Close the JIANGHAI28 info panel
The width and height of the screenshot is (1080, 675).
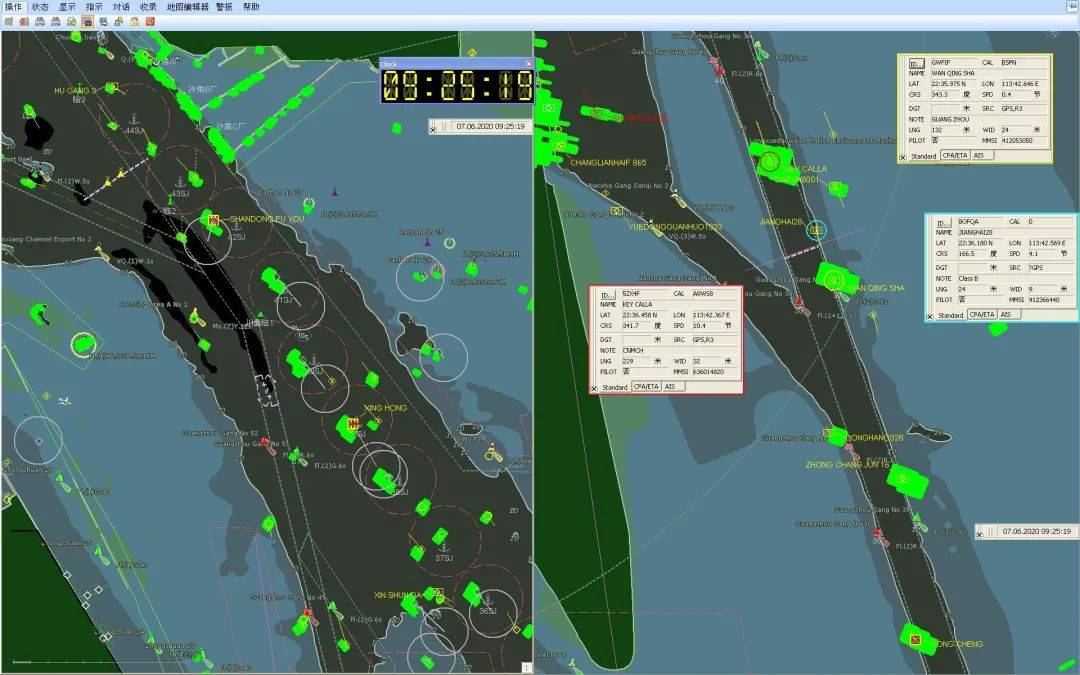[x=931, y=315]
